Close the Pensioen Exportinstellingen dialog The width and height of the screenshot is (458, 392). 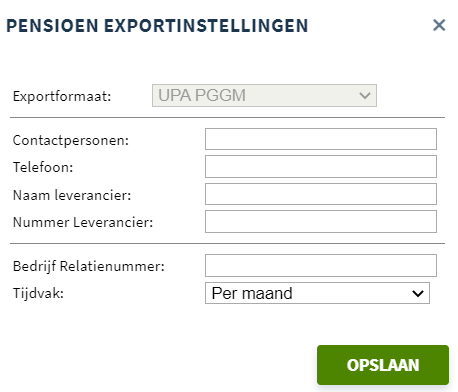[439, 25]
